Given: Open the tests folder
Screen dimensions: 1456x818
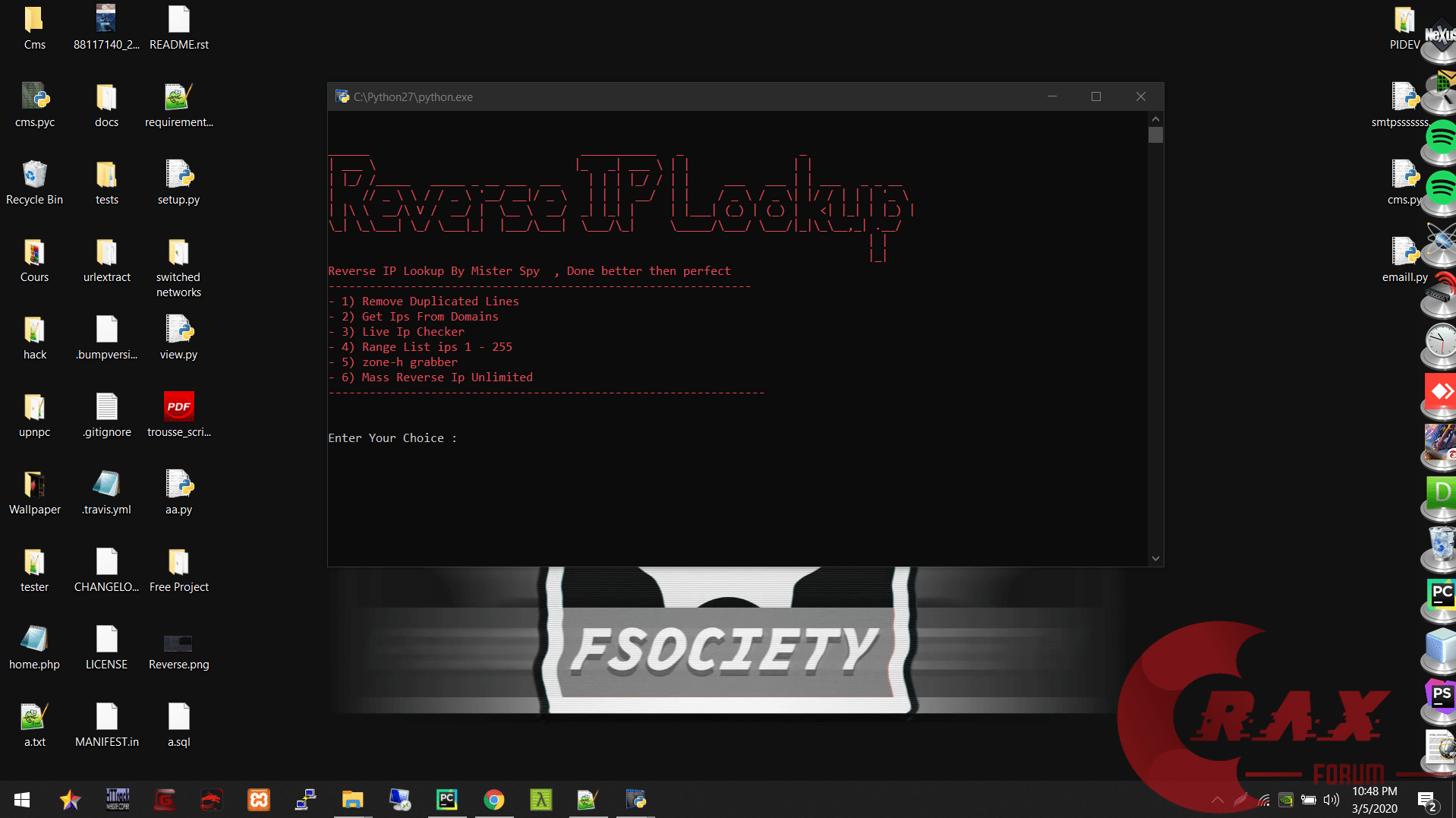Looking at the screenshot, I should 106,183.
